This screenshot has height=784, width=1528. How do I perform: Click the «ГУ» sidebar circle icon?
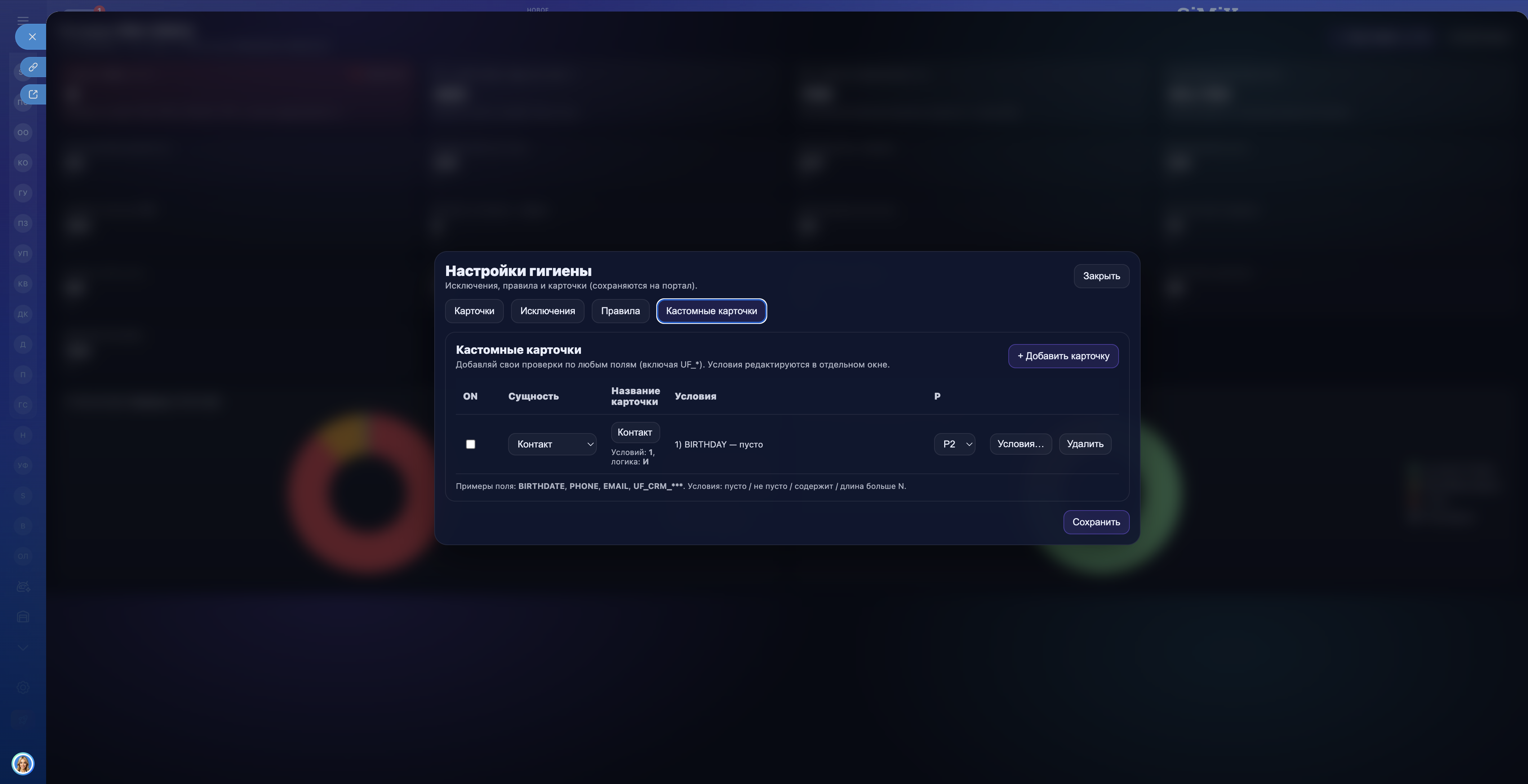click(x=23, y=193)
